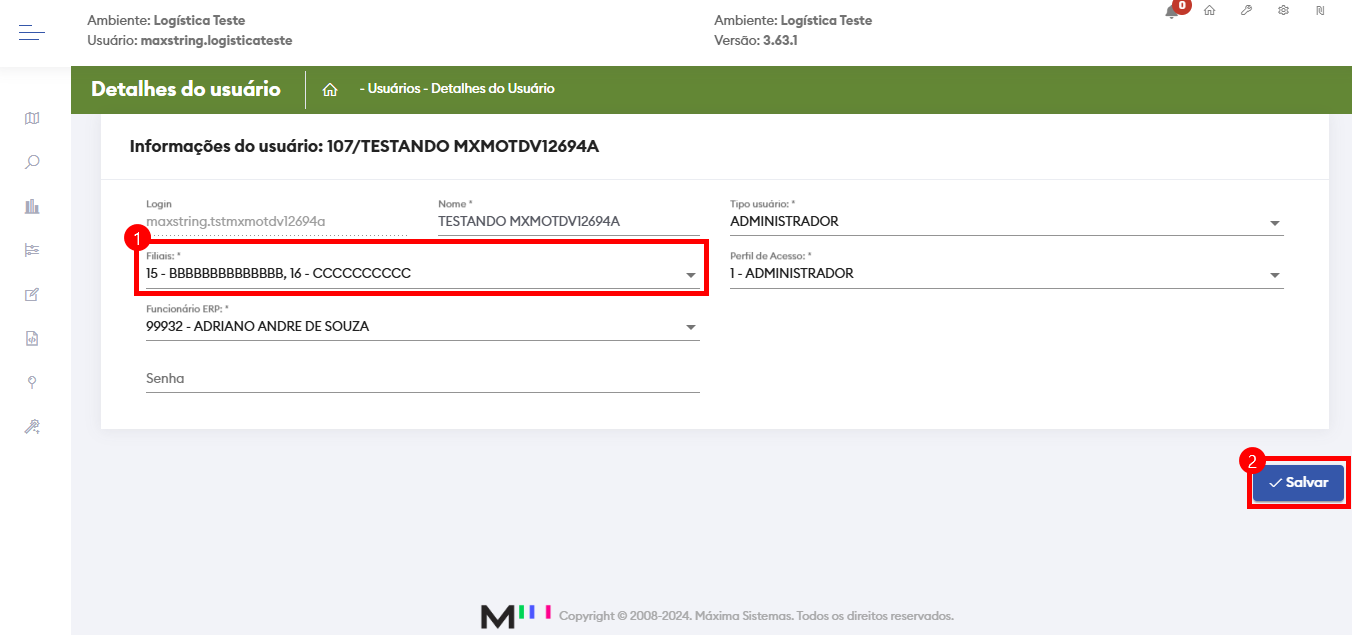This screenshot has height=635, width=1352.
Task: Click the wrench tools icon in the header
Action: pos(1246,10)
